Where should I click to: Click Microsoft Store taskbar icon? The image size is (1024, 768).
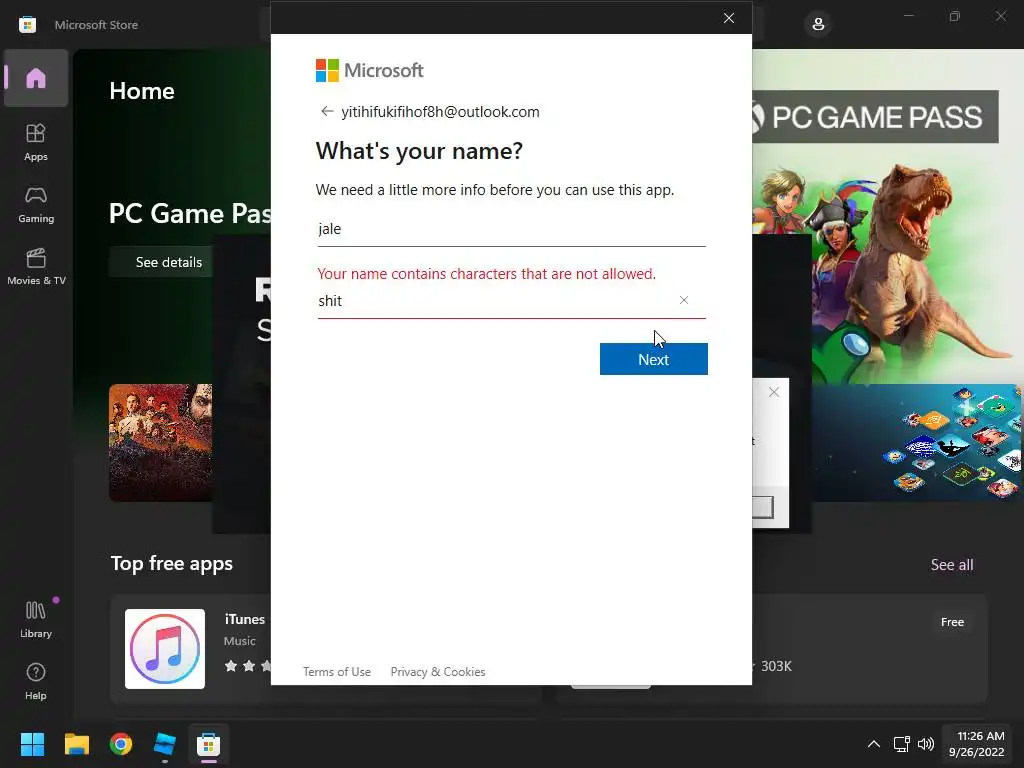[208, 744]
